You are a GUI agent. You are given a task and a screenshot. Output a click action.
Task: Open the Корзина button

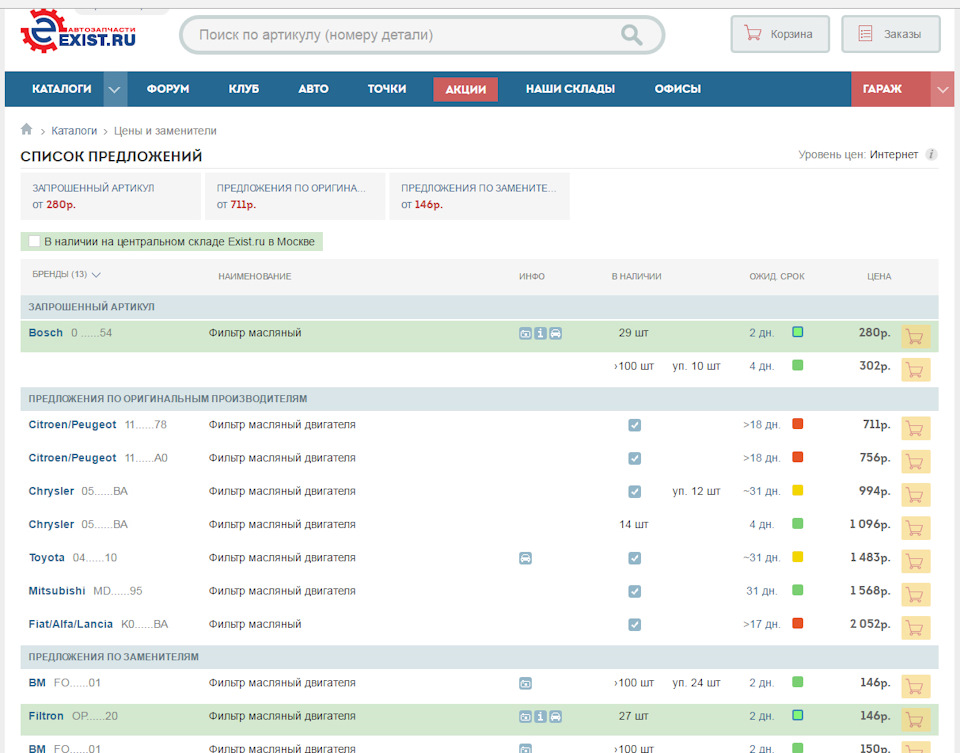780,34
